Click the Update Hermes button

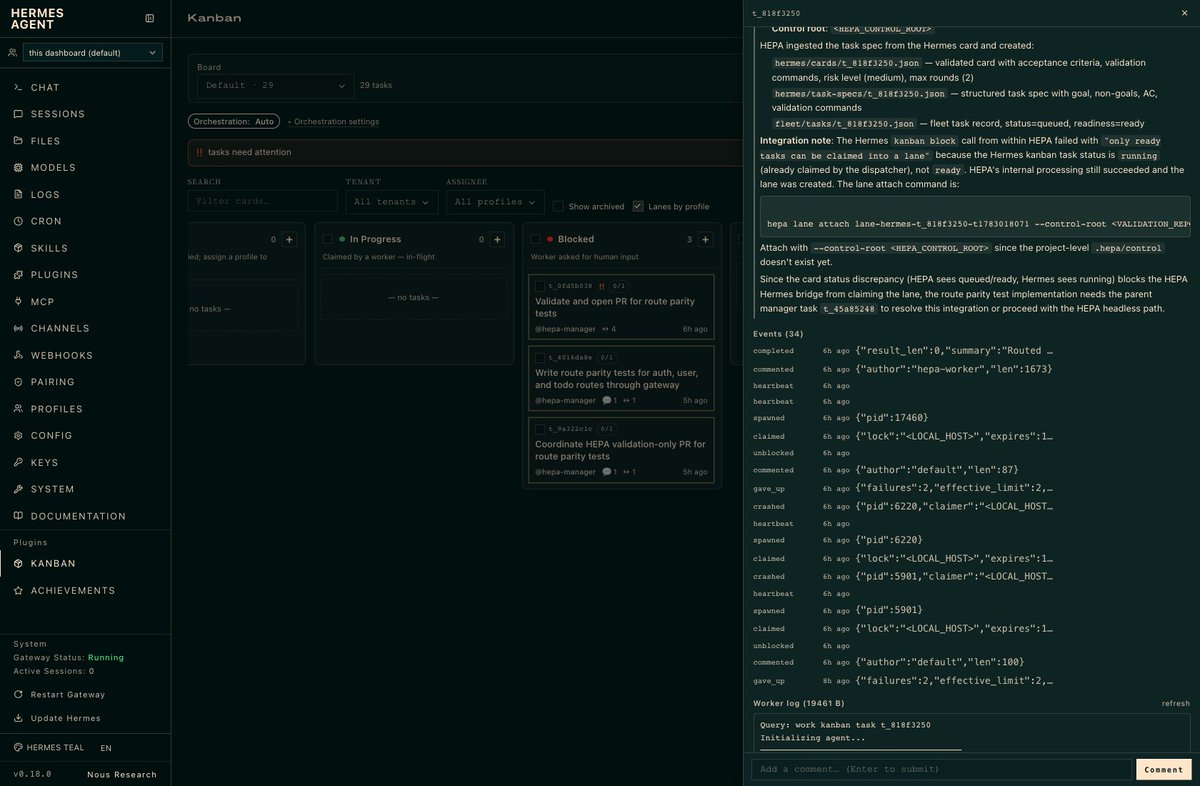(x=58, y=718)
